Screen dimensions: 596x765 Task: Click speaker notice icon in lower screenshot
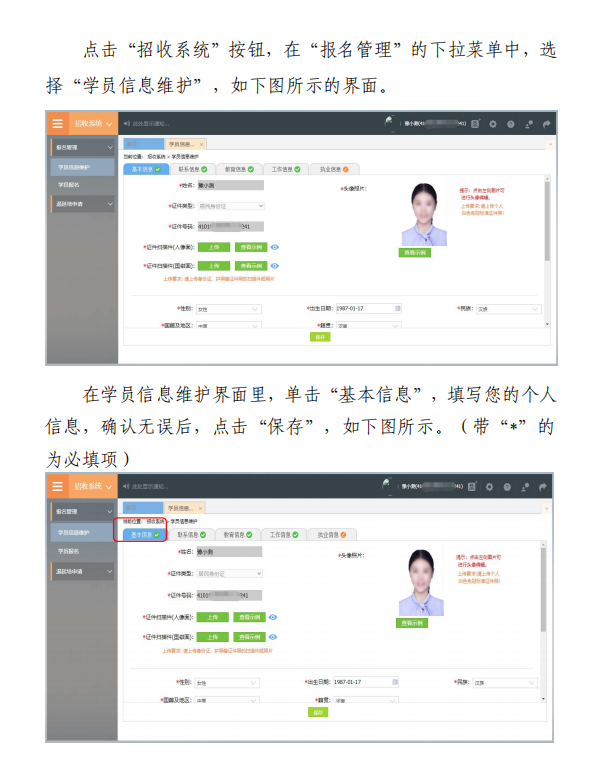click(126, 486)
